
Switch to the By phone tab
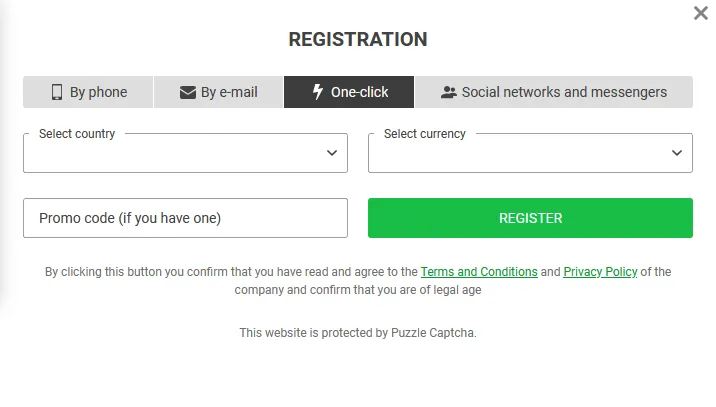coord(89,92)
